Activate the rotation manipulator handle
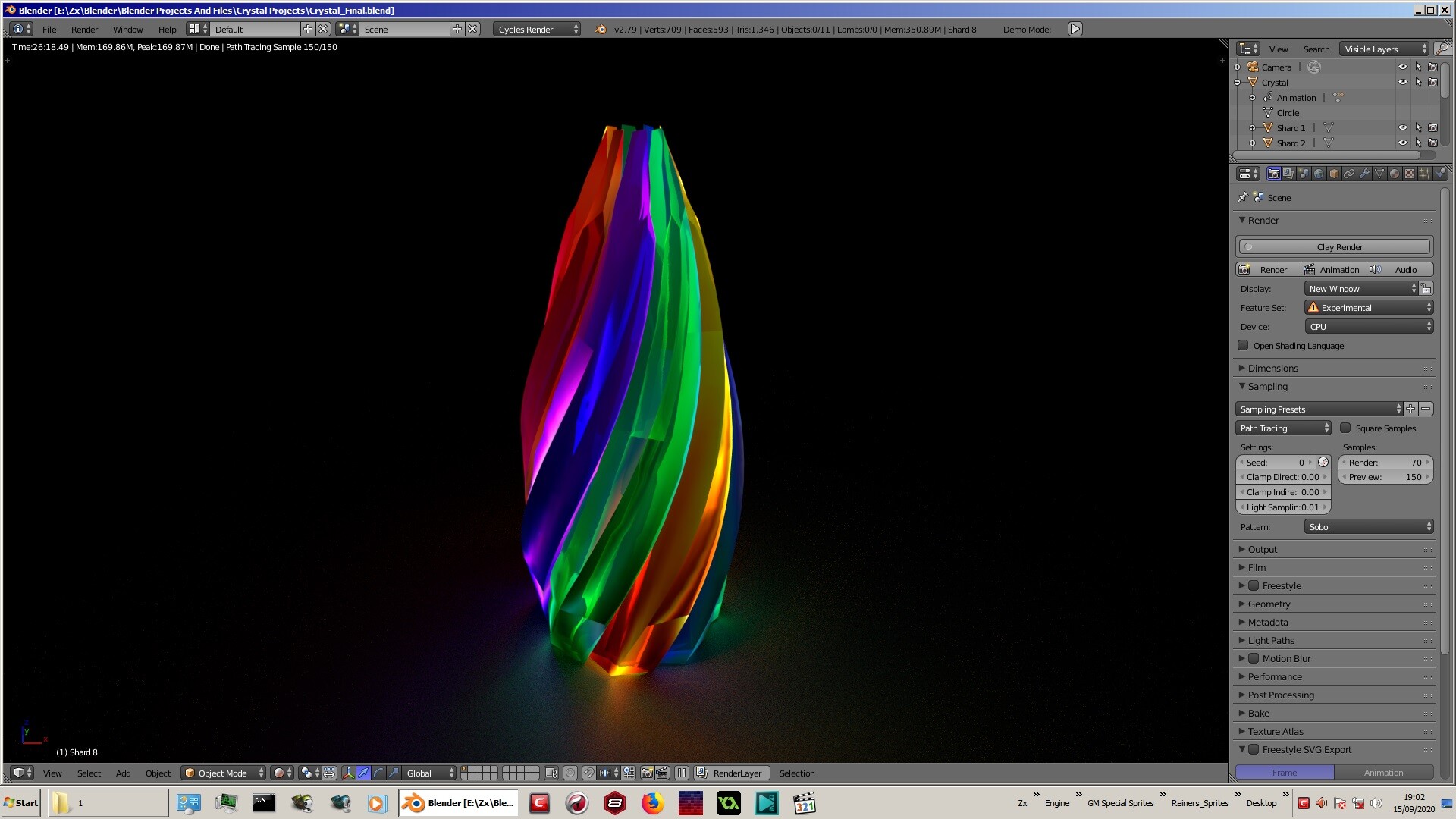 [x=378, y=773]
